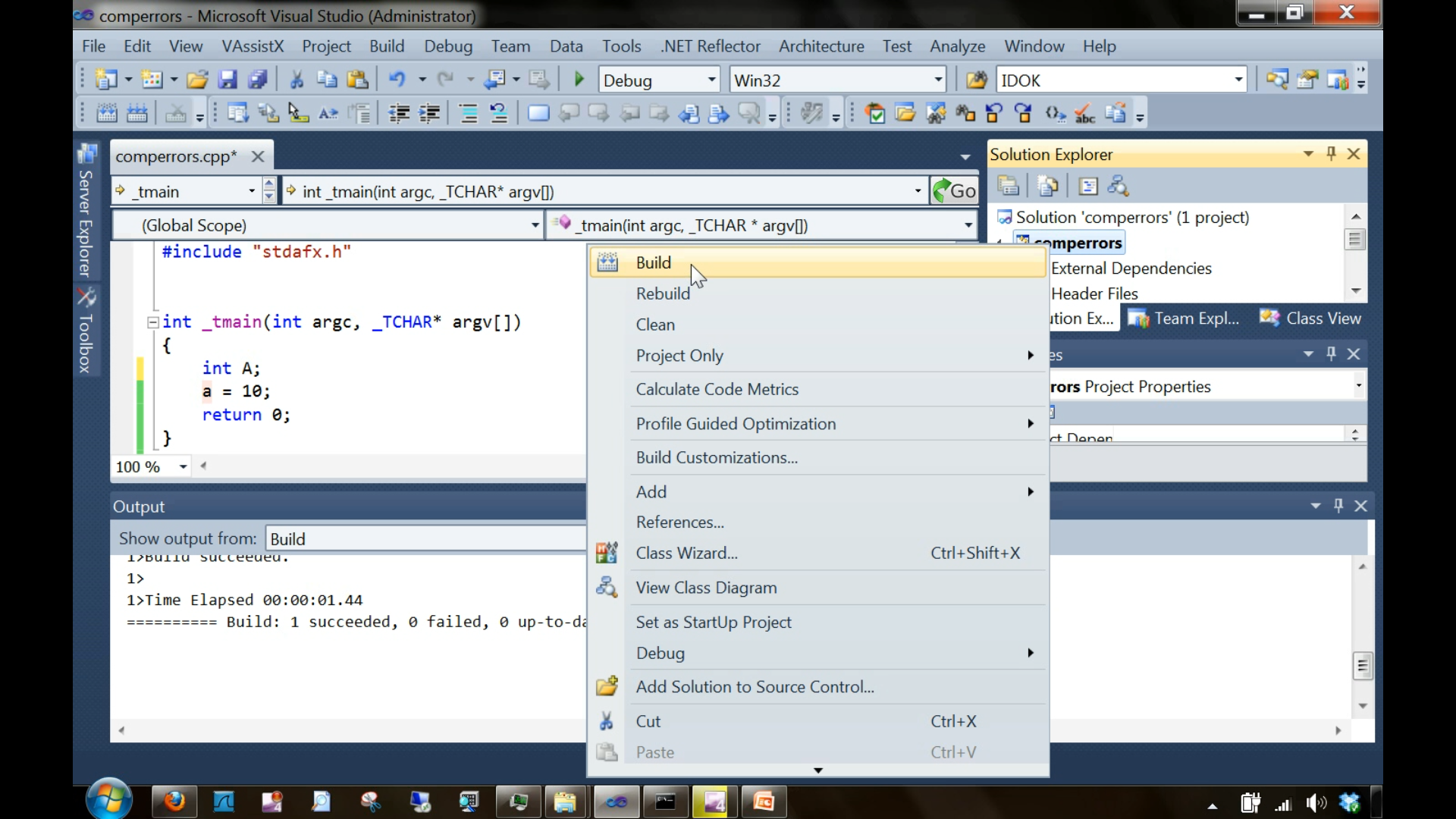Start debugging with the green play arrow
1456x819 pixels.
[x=579, y=79]
